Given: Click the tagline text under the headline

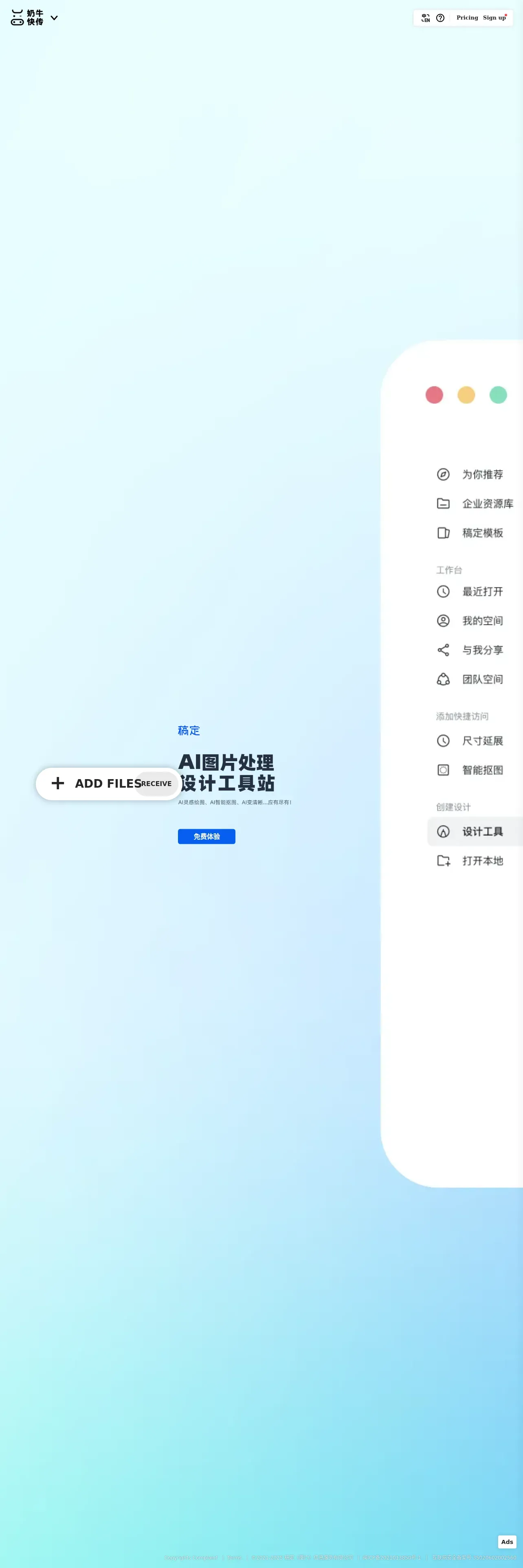Looking at the screenshot, I should click(x=234, y=802).
